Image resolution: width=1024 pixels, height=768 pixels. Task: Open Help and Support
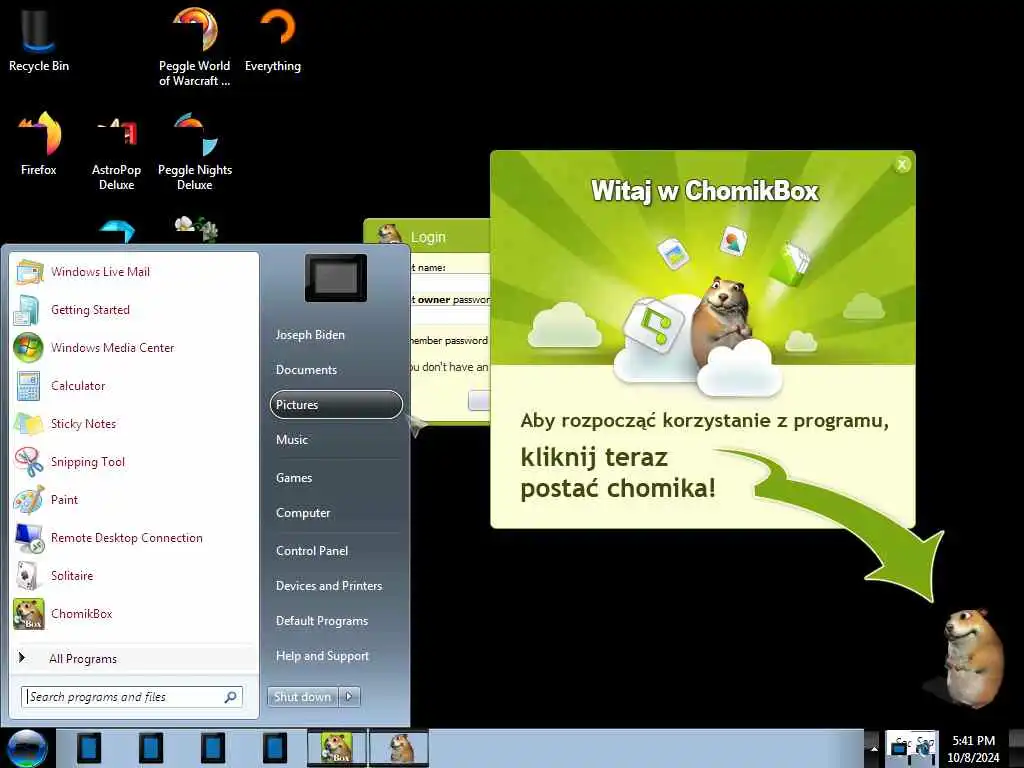(323, 656)
